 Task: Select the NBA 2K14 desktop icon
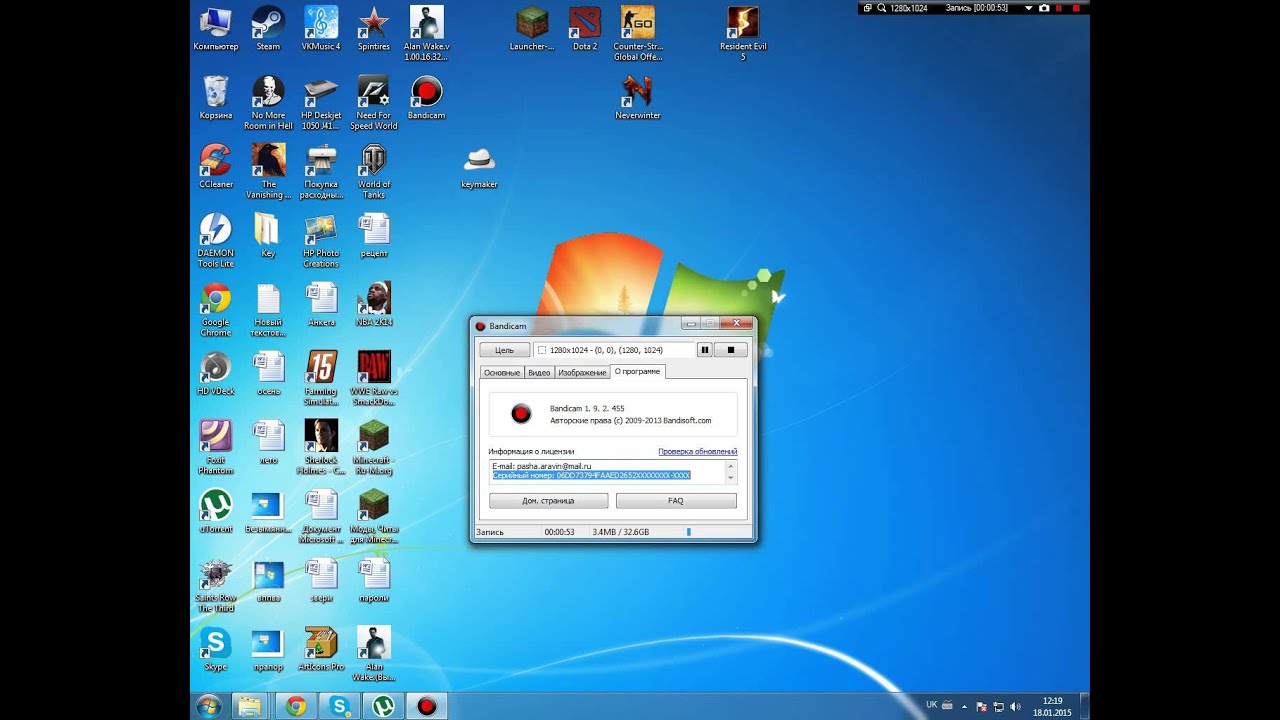click(374, 305)
